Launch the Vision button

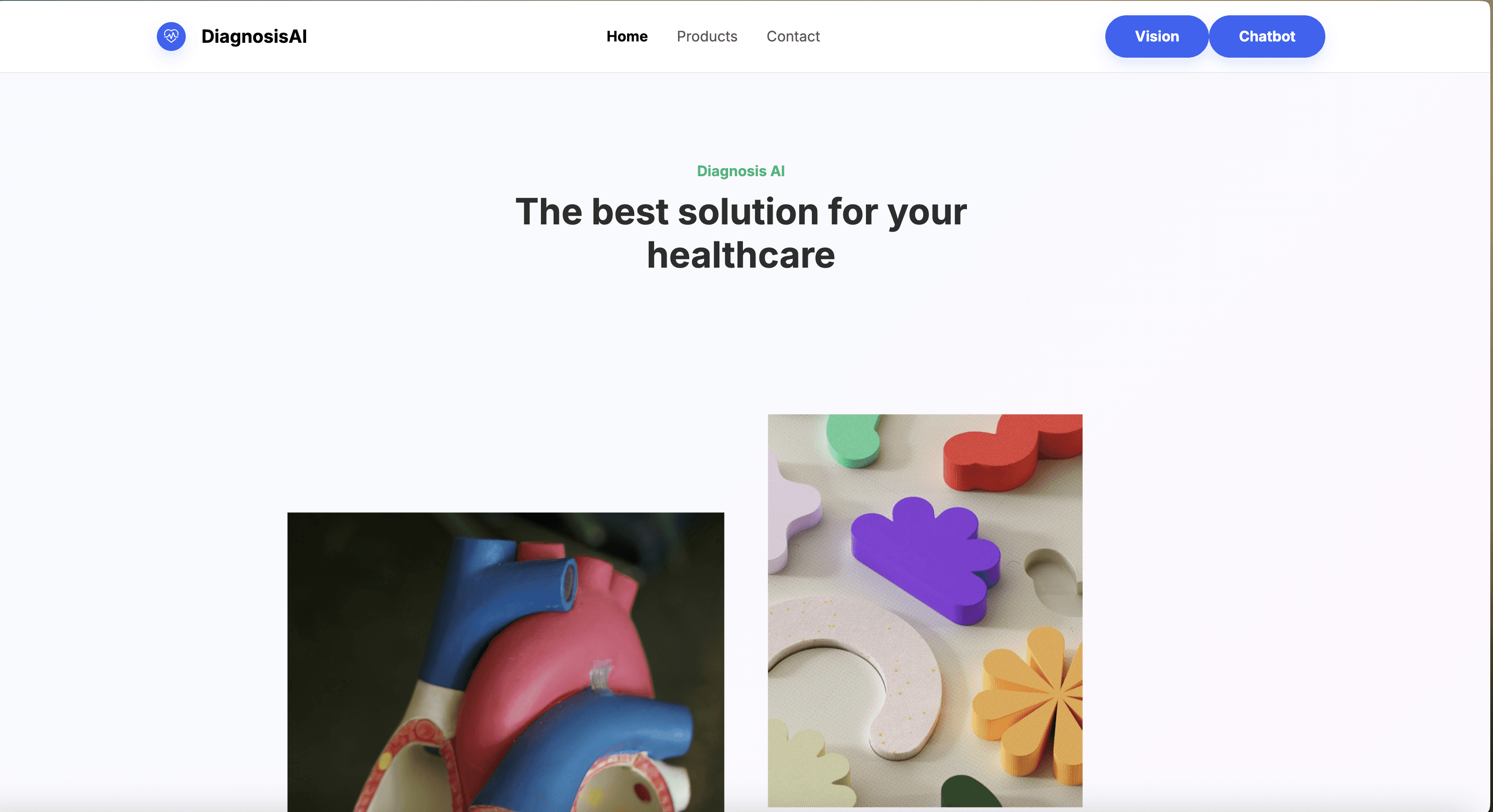[1156, 36]
